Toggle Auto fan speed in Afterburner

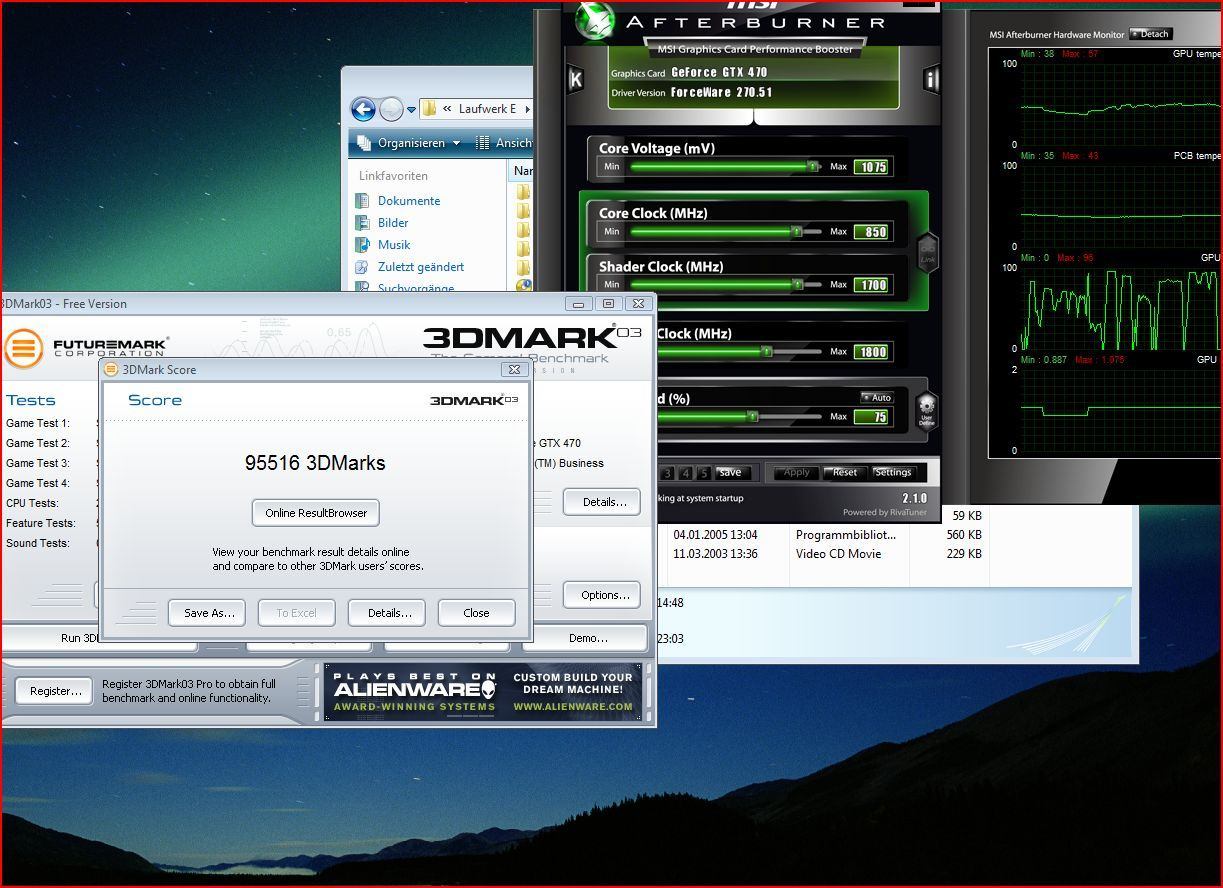[877, 398]
